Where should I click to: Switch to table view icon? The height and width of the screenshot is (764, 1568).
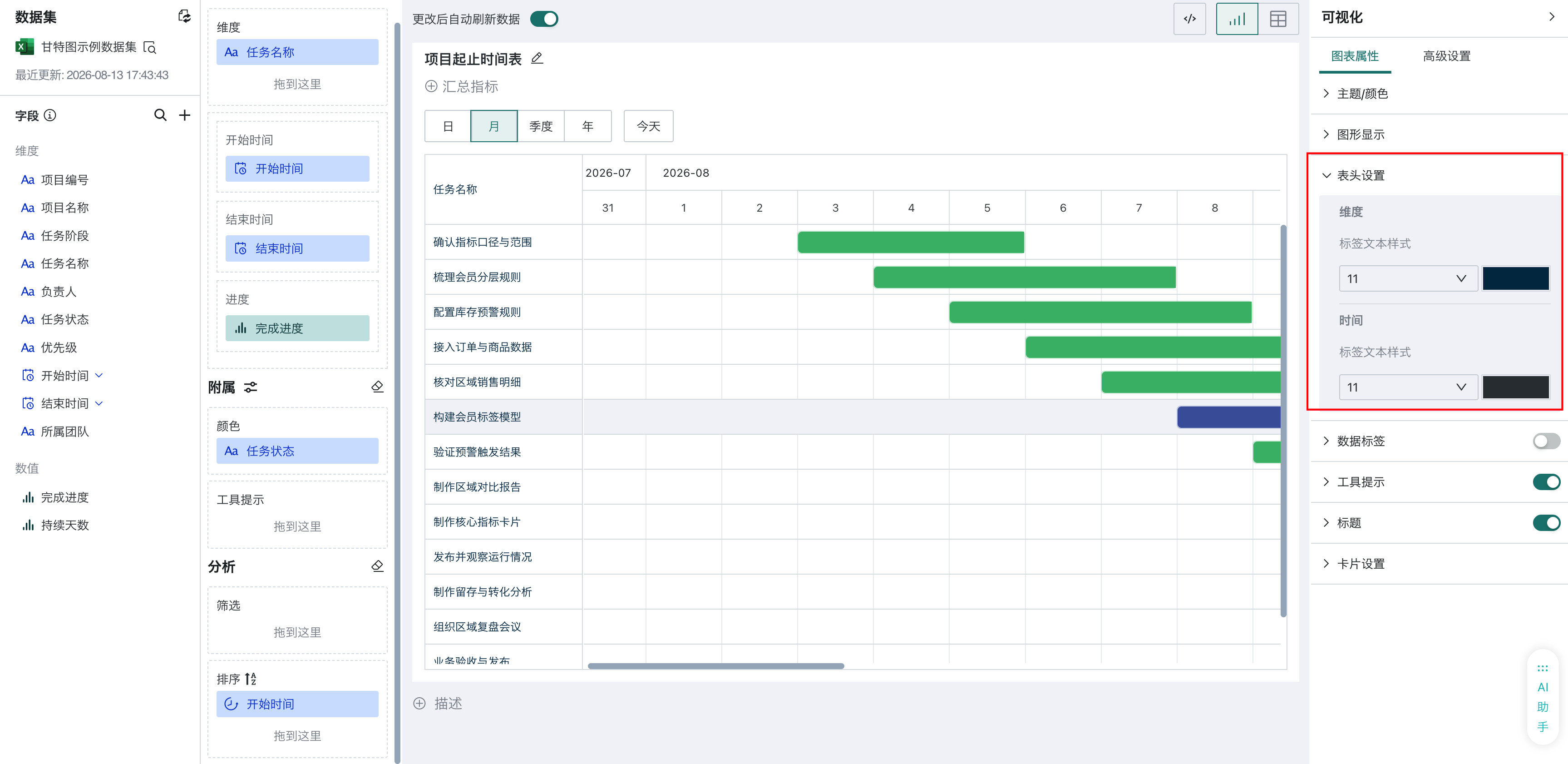tap(1278, 19)
